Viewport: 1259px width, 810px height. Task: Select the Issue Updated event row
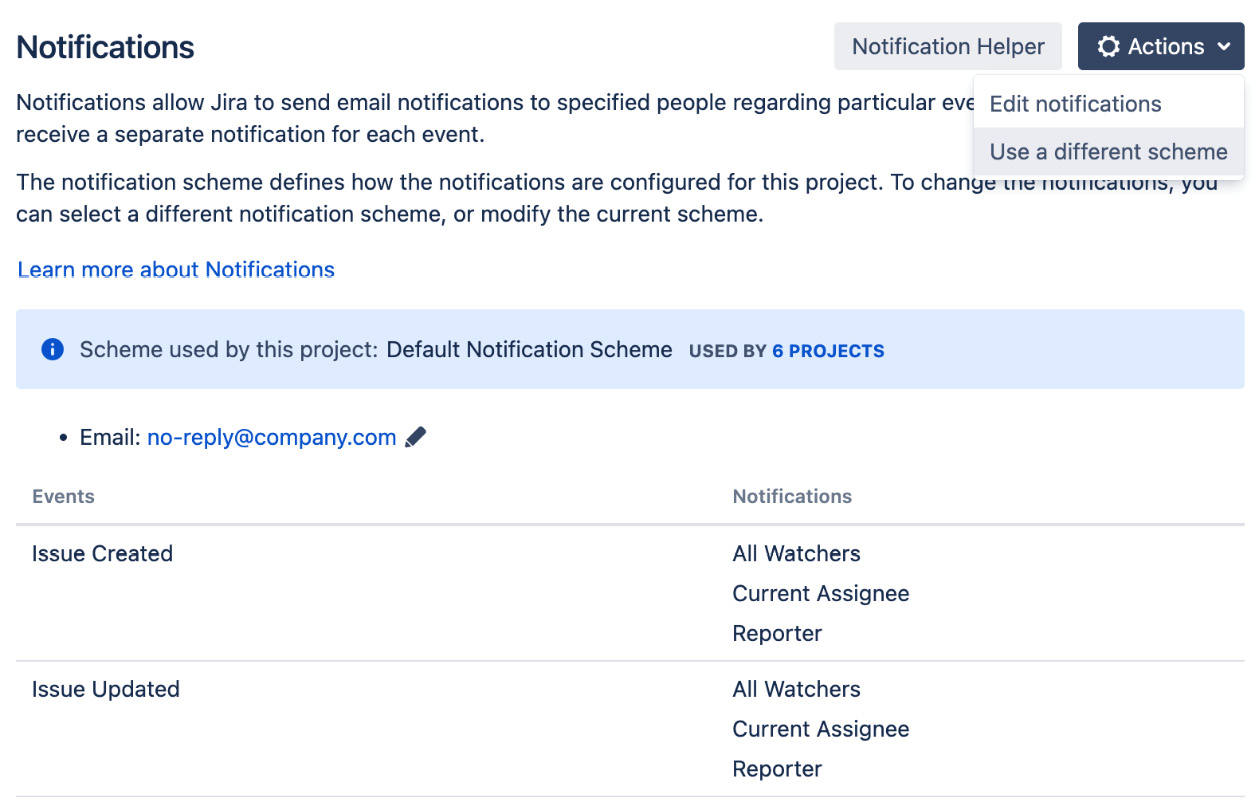click(105, 689)
